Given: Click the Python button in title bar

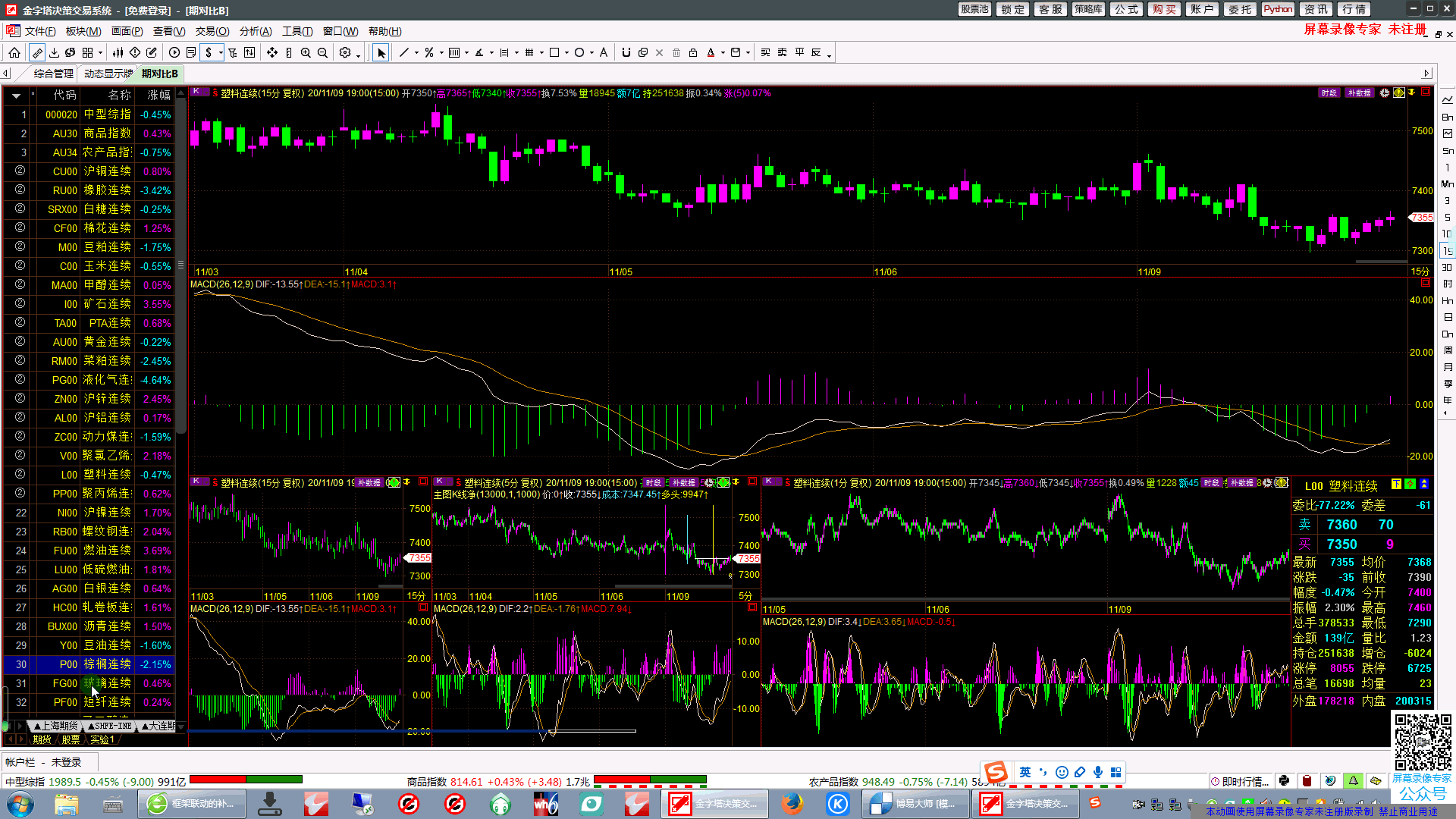Looking at the screenshot, I should click(x=1278, y=9).
